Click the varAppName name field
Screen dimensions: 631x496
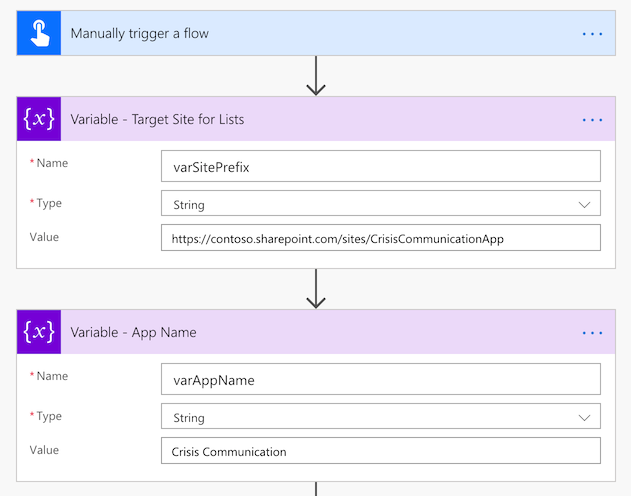[380, 379]
